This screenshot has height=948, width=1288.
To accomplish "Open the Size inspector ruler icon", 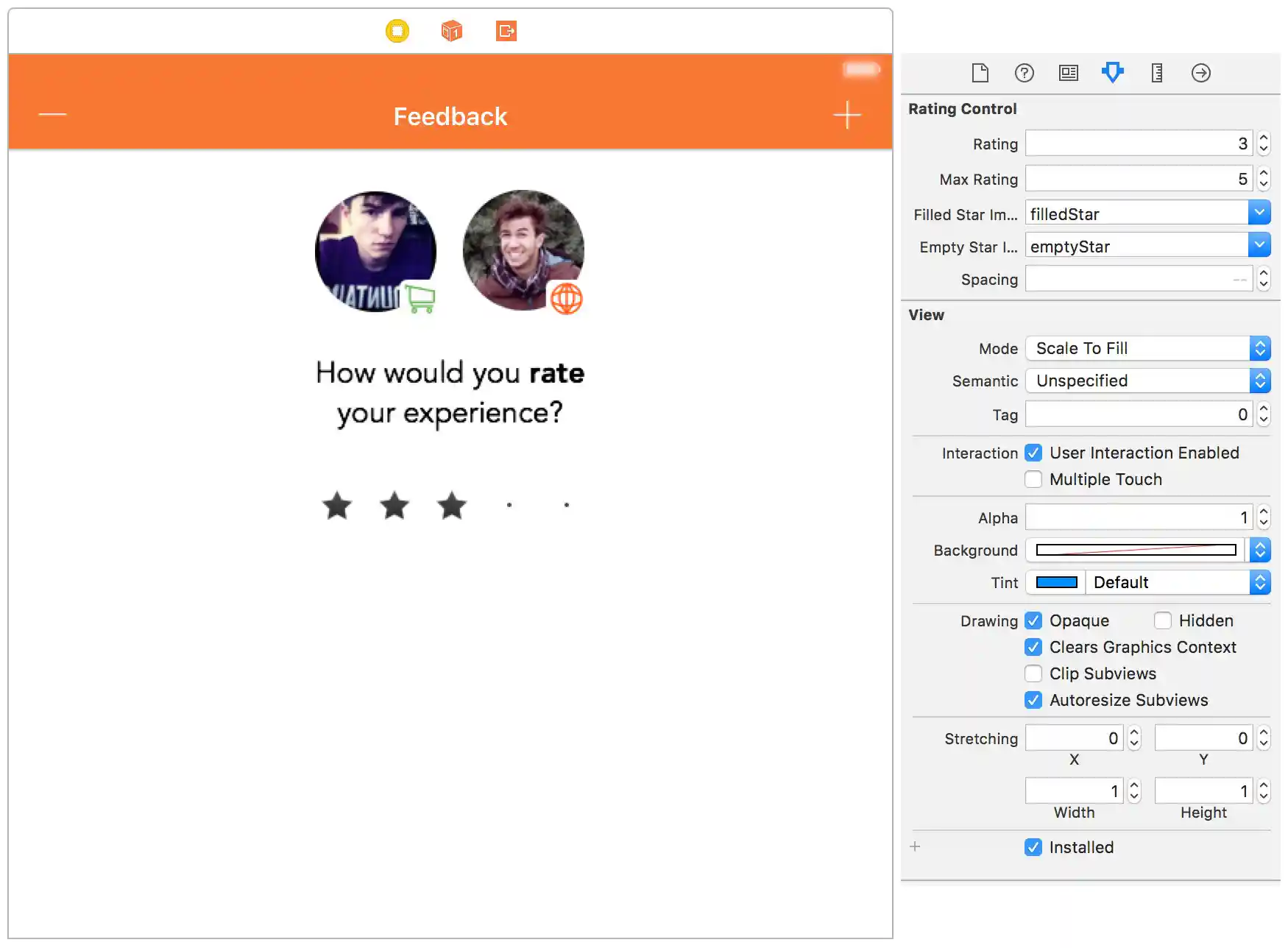I will click(x=1156, y=73).
